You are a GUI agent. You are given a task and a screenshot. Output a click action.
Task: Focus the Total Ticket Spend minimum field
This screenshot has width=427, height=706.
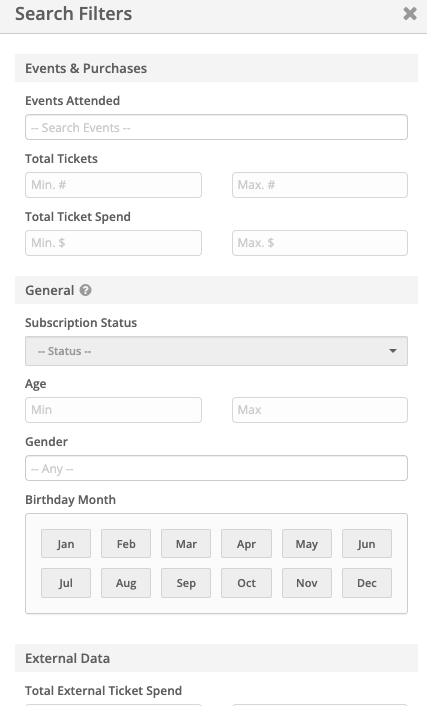click(113, 243)
